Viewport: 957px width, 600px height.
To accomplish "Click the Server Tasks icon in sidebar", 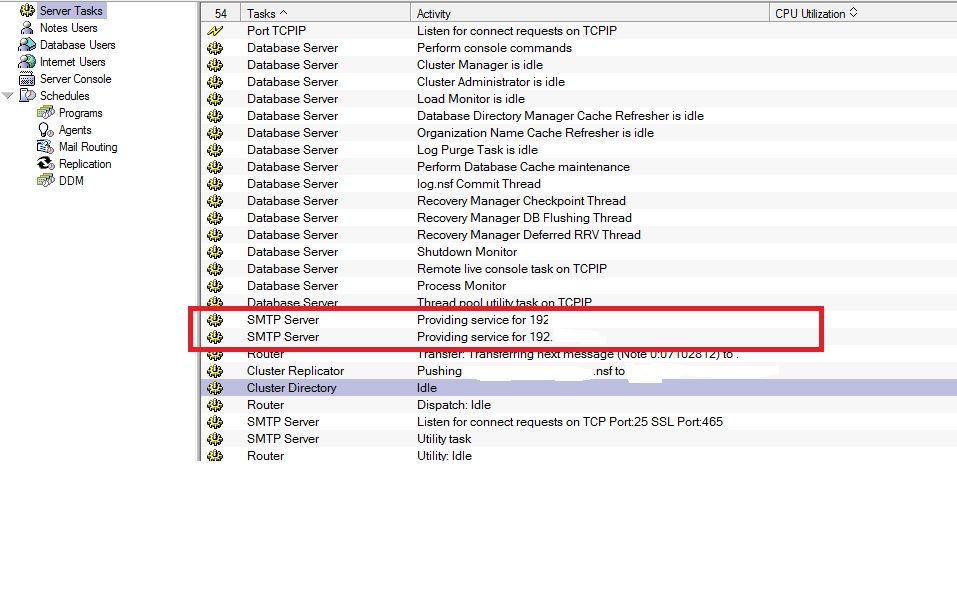I will 27,11.
